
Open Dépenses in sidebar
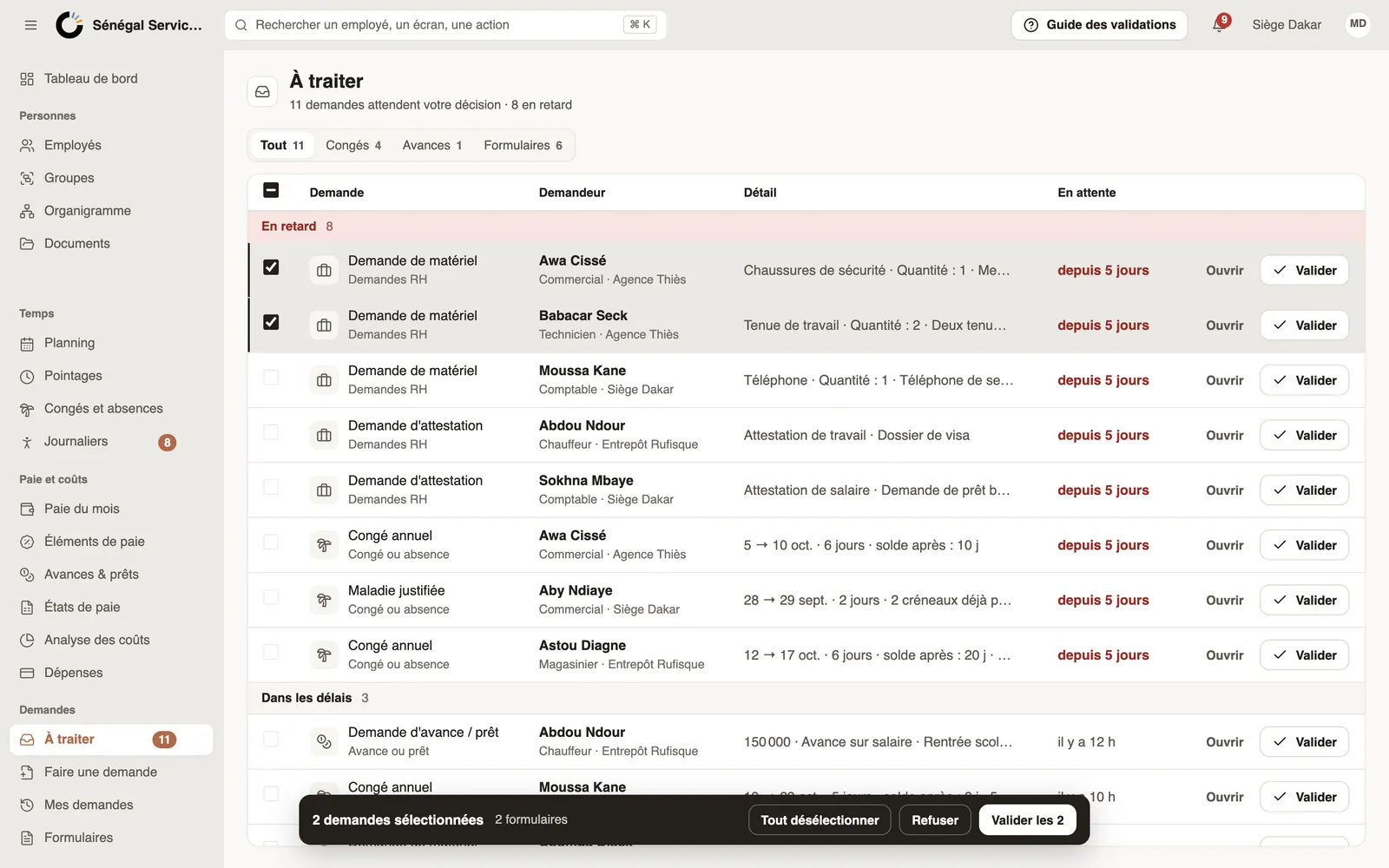pyautogui.click(x=111, y=673)
